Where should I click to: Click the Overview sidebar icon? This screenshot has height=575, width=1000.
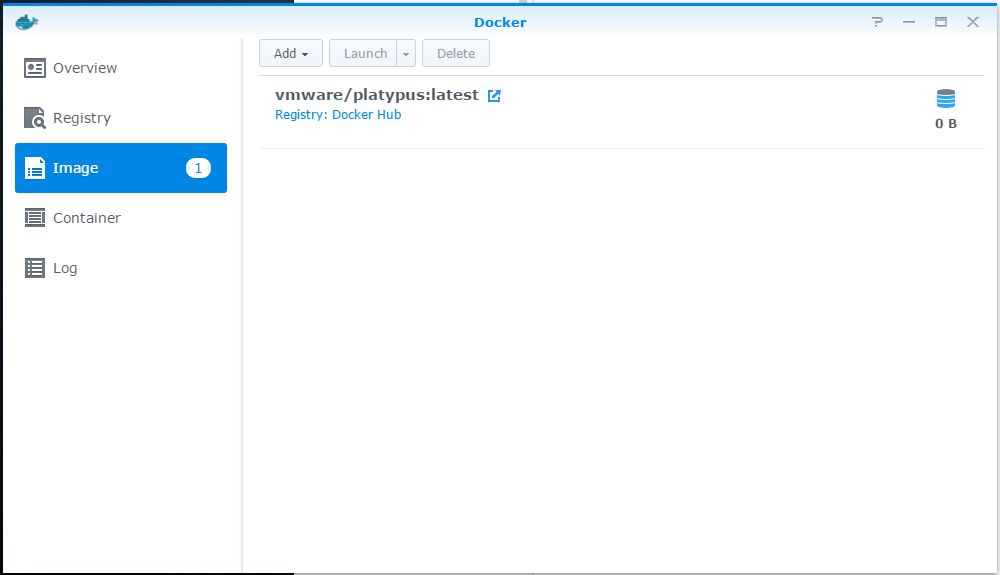pyautogui.click(x=35, y=68)
